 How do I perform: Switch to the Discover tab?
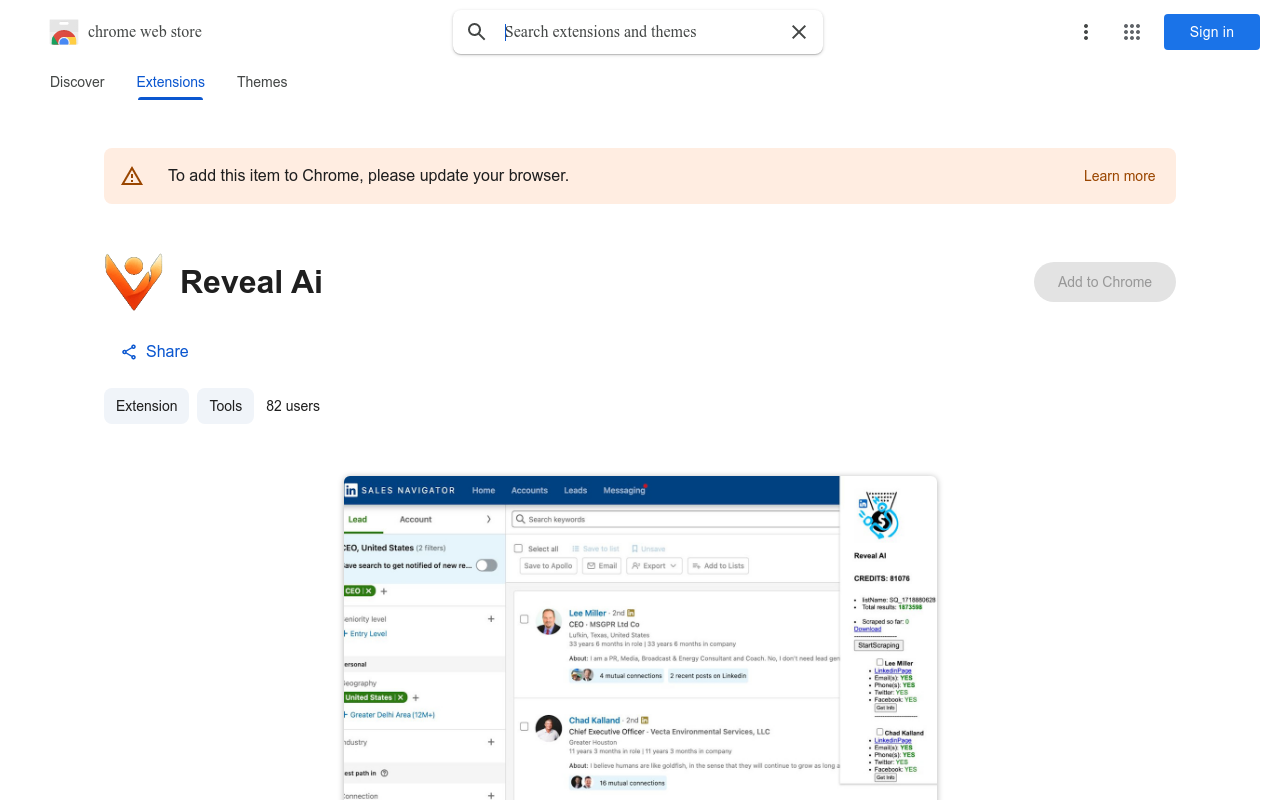[77, 82]
